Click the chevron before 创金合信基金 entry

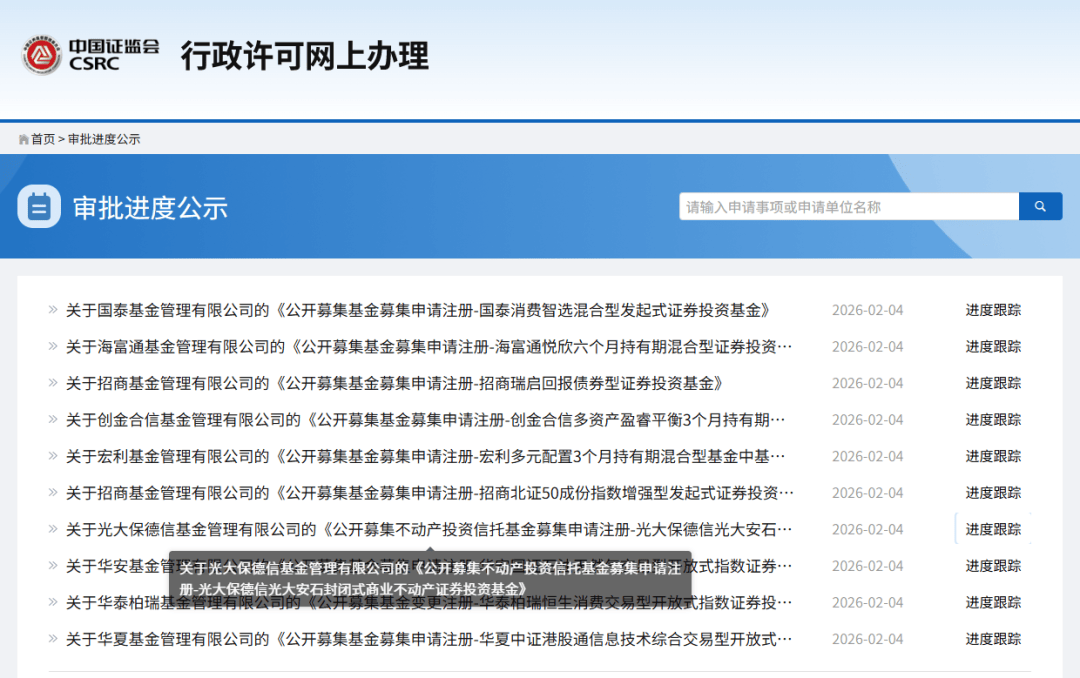click(x=53, y=419)
